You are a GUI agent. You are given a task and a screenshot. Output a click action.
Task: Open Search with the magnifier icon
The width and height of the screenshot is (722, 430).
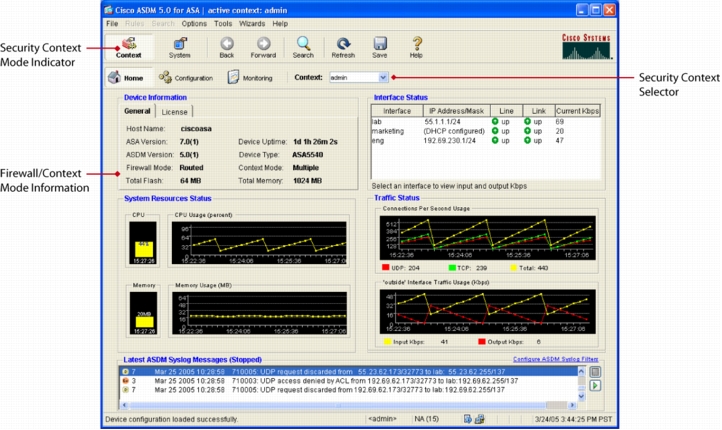pos(303,47)
